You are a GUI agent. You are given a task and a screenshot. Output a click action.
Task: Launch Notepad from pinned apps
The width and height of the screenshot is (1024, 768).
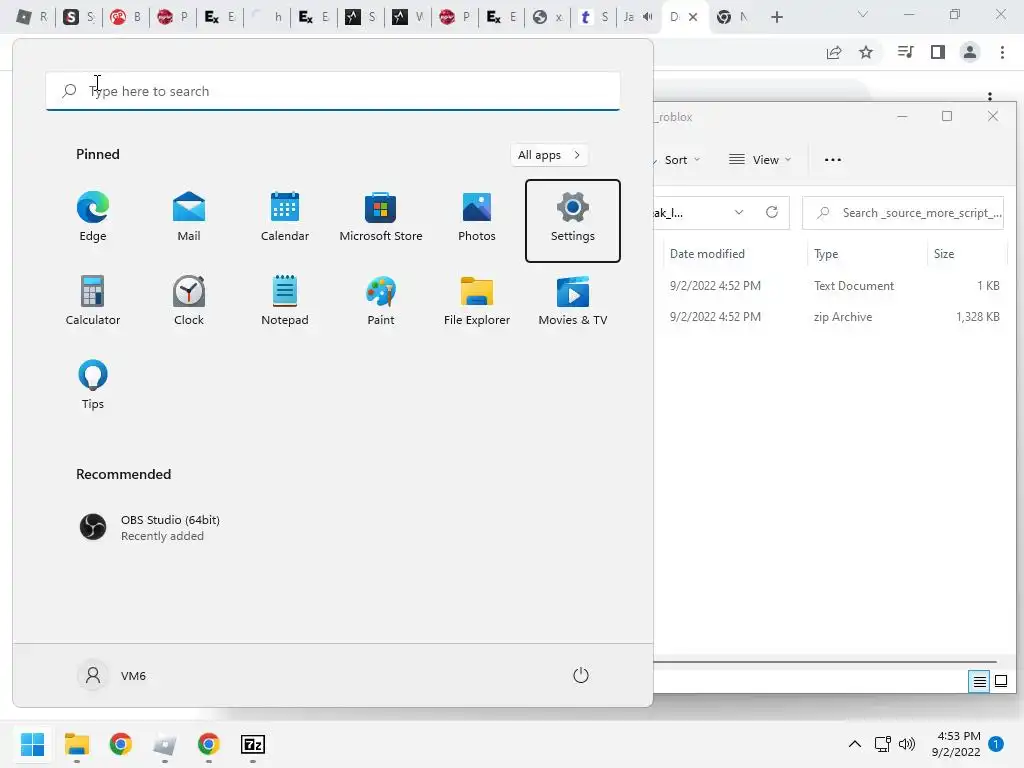285,301
